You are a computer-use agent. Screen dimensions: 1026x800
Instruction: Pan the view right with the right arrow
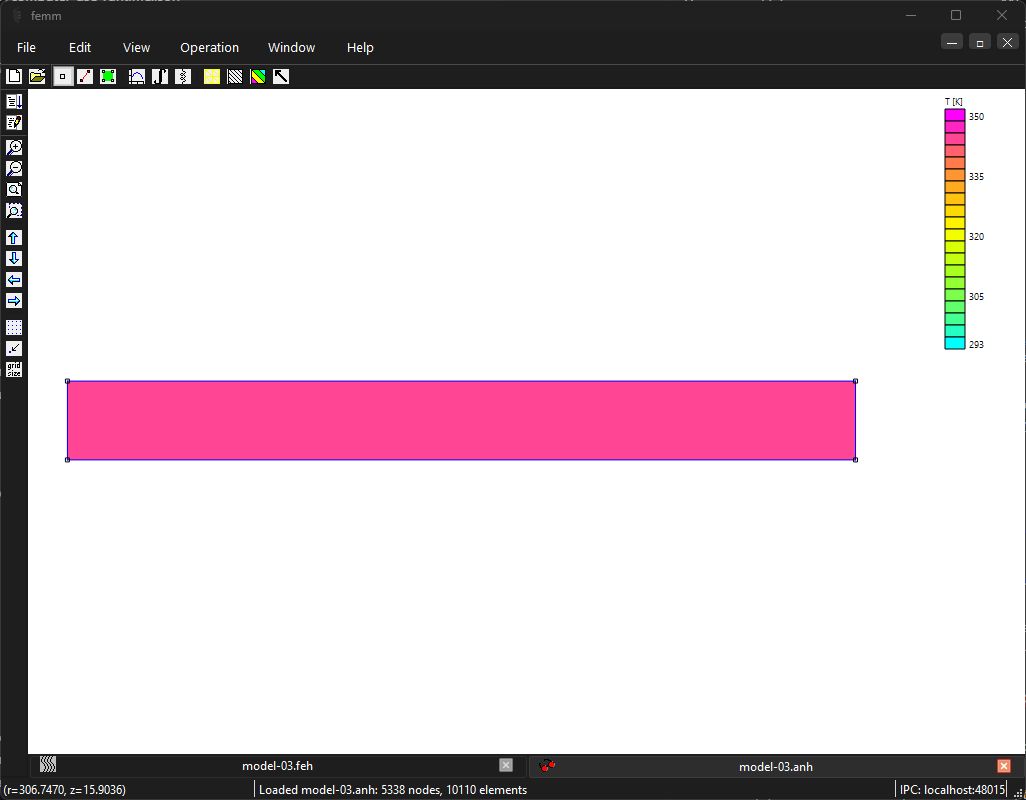coord(14,300)
